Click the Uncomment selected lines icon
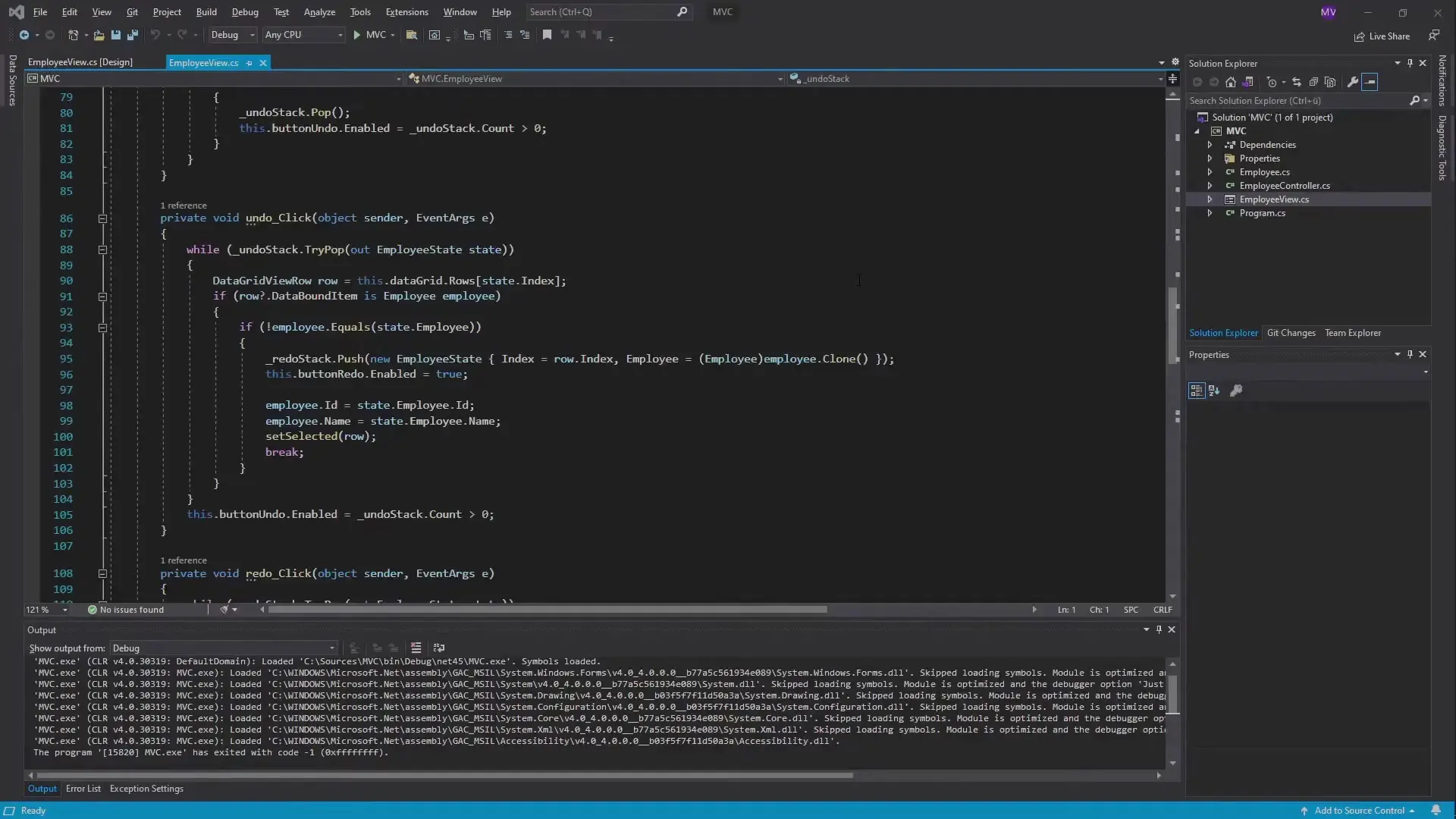The image size is (1456, 819). (x=525, y=35)
